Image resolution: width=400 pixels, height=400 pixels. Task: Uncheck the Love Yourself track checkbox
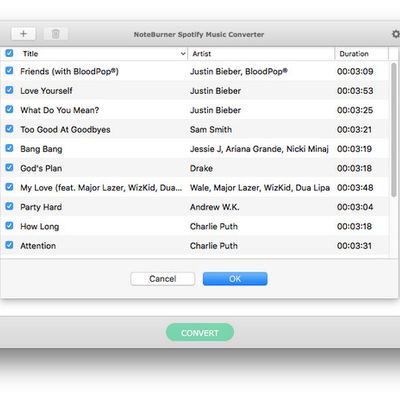click(x=9, y=90)
